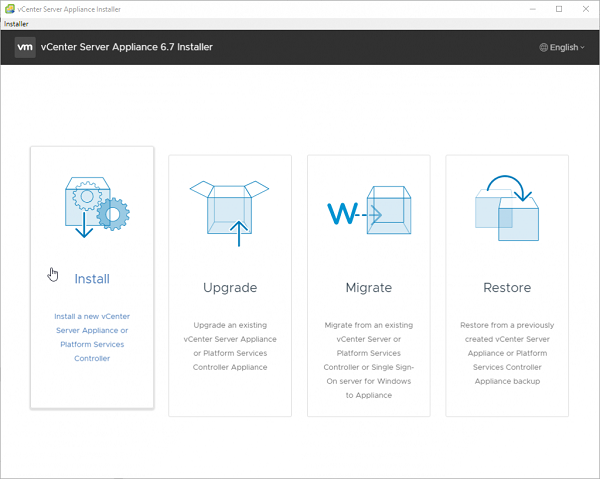Click the Upgrade open box icon
This screenshot has width=600, height=479.
click(x=230, y=213)
